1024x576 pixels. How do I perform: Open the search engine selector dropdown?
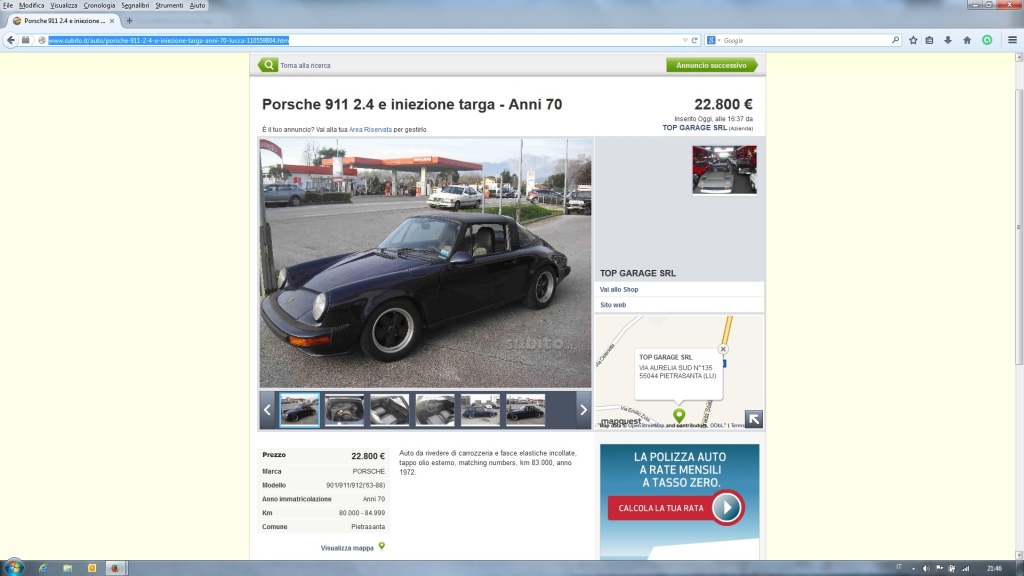point(714,40)
